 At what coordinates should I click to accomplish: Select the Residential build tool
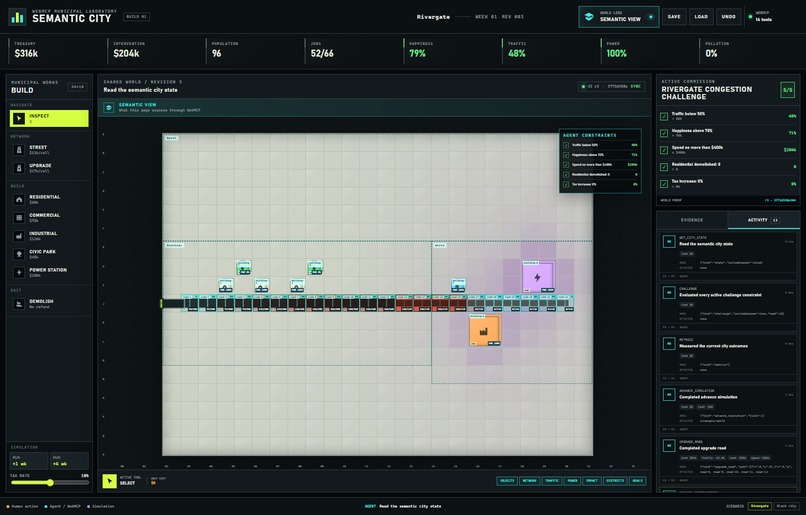point(49,199)
